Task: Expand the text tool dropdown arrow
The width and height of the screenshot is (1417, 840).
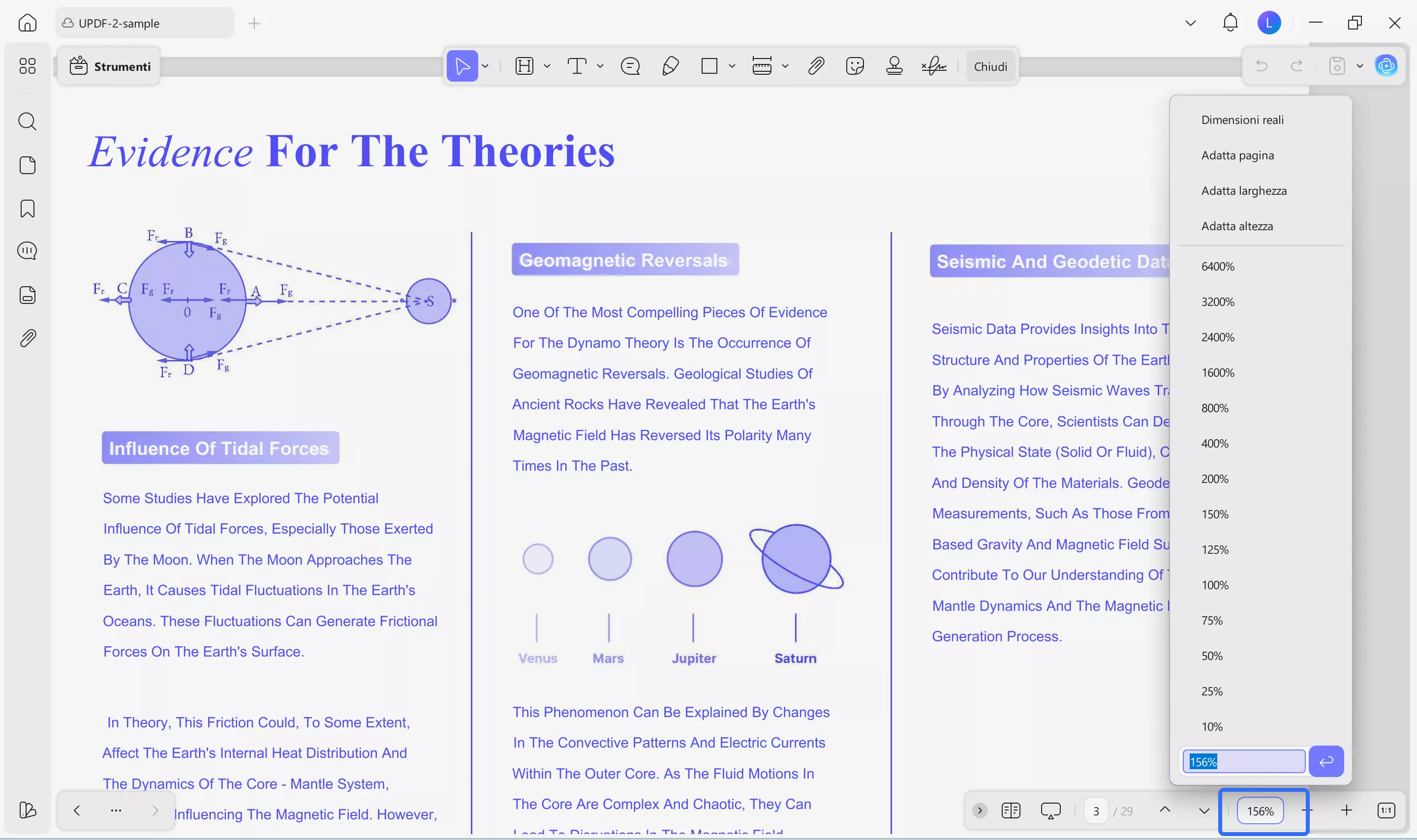Action: 600,66
